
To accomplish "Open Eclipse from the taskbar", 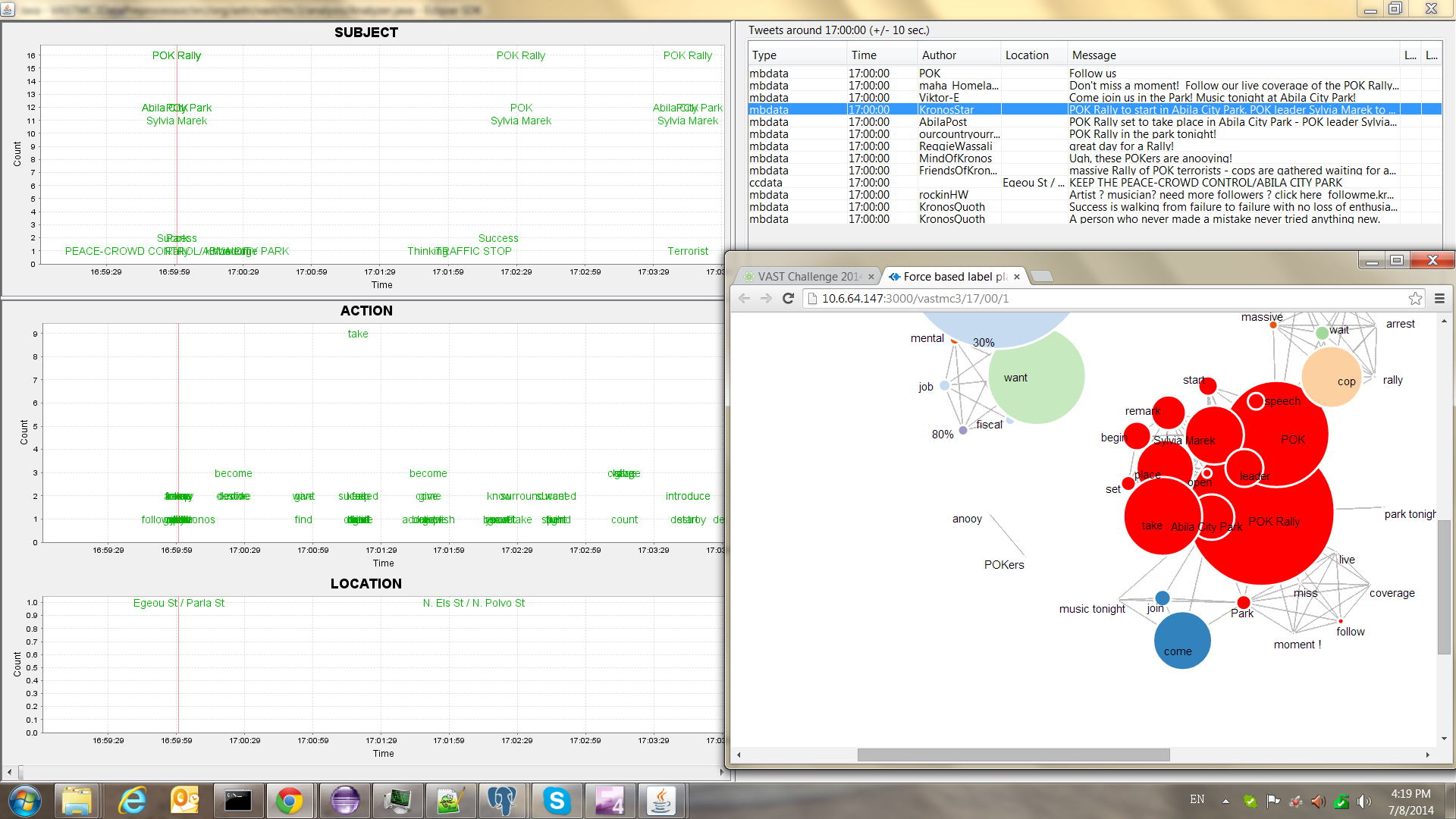I will point(344,801).
